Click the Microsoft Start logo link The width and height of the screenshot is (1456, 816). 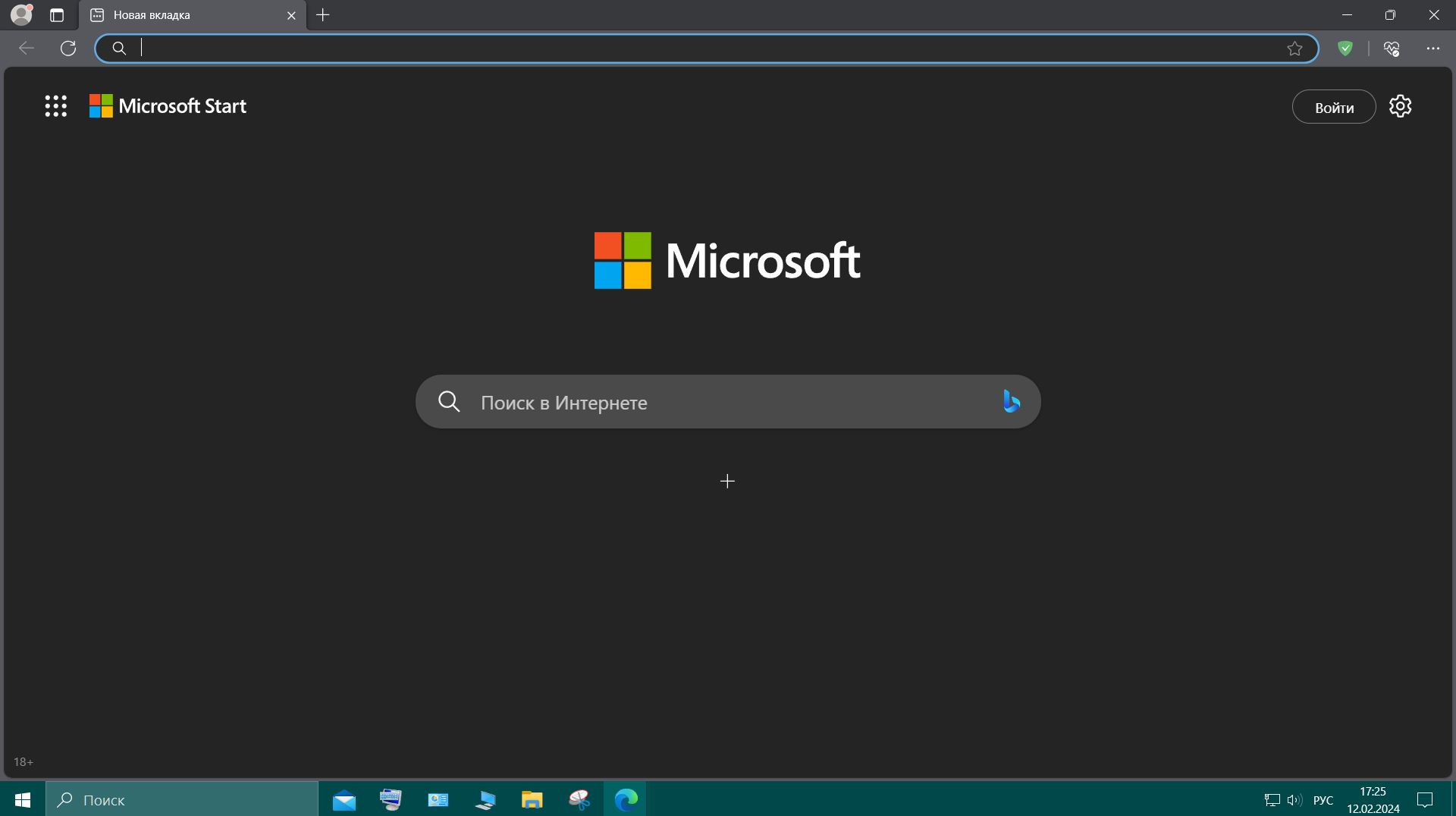(168, 106)
